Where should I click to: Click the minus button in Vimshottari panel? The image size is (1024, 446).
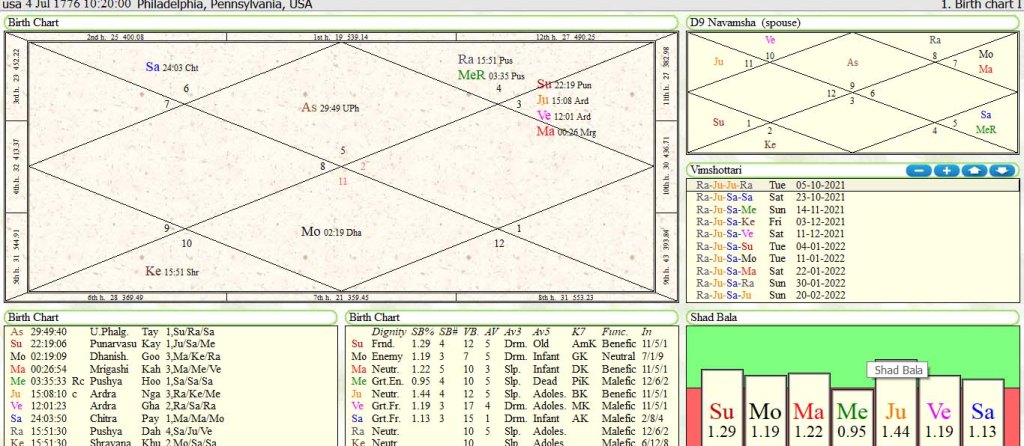(x=919, y=170)
